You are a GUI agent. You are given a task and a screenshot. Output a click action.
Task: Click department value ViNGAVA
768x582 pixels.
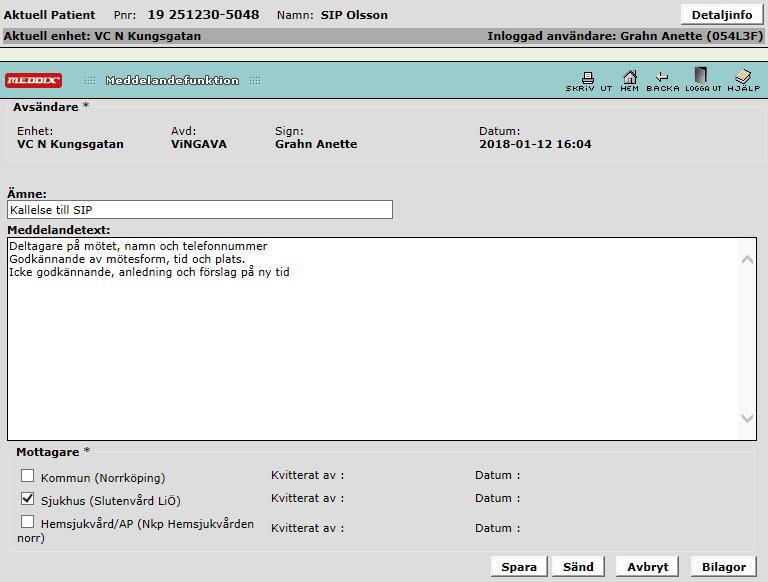tap(199, 144)
